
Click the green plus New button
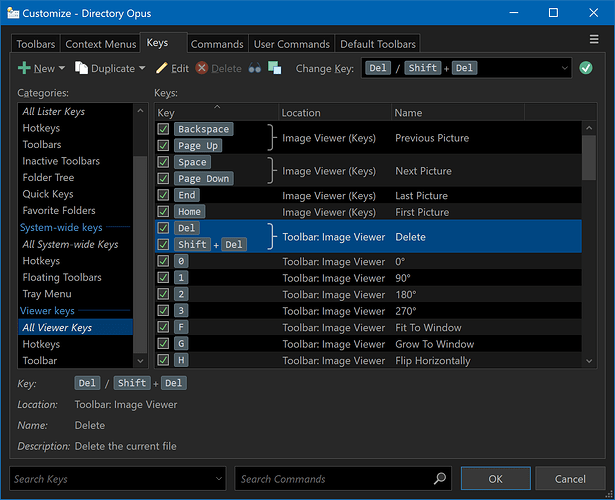36,68
